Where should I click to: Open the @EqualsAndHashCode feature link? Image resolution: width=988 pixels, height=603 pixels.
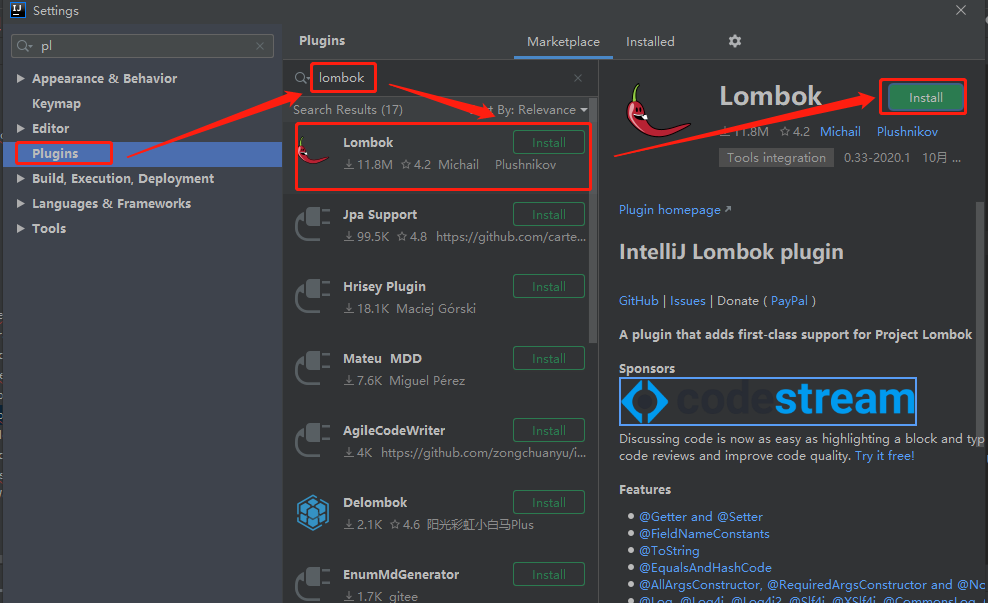(x=705, y=568)
